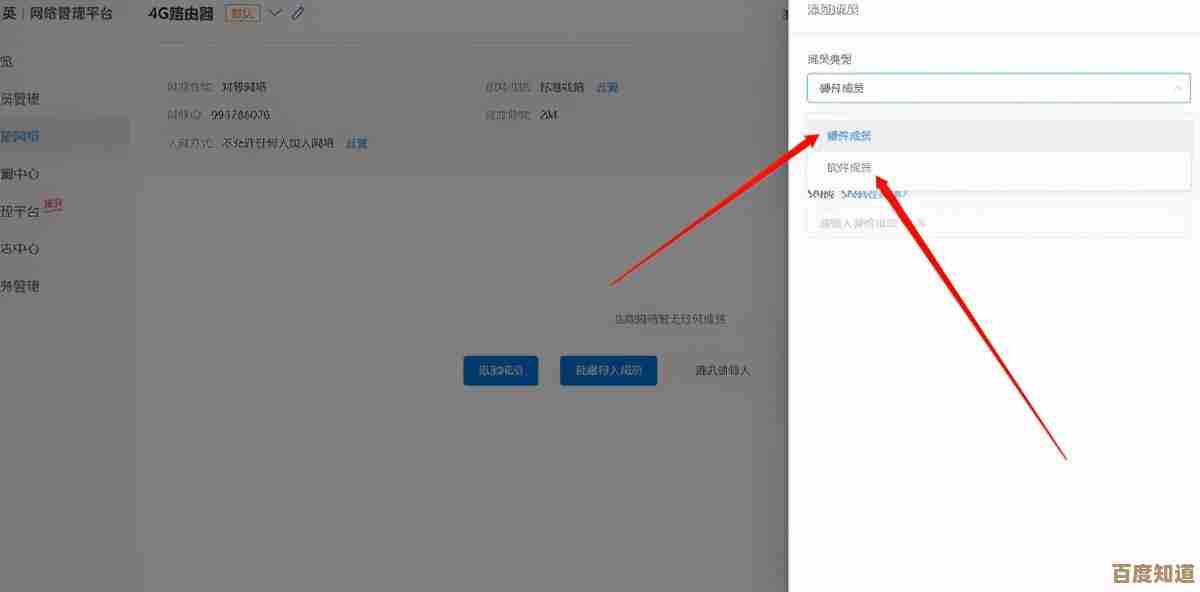Open the 服务管理 sidebar entry
The height and width of the screenshot is (592, 1200).
(28, 285)
